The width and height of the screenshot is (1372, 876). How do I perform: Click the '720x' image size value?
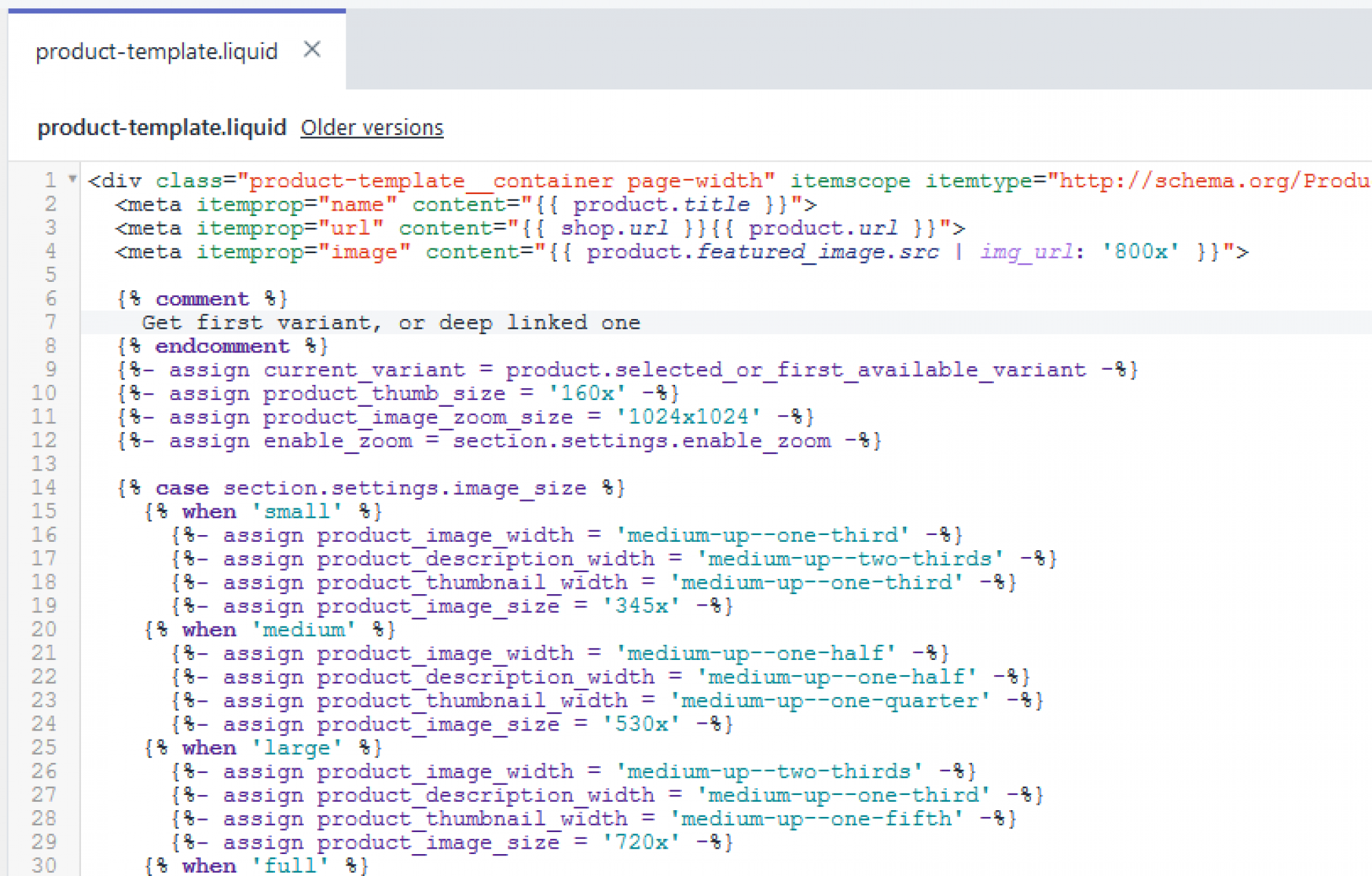[x=641, y=842]
